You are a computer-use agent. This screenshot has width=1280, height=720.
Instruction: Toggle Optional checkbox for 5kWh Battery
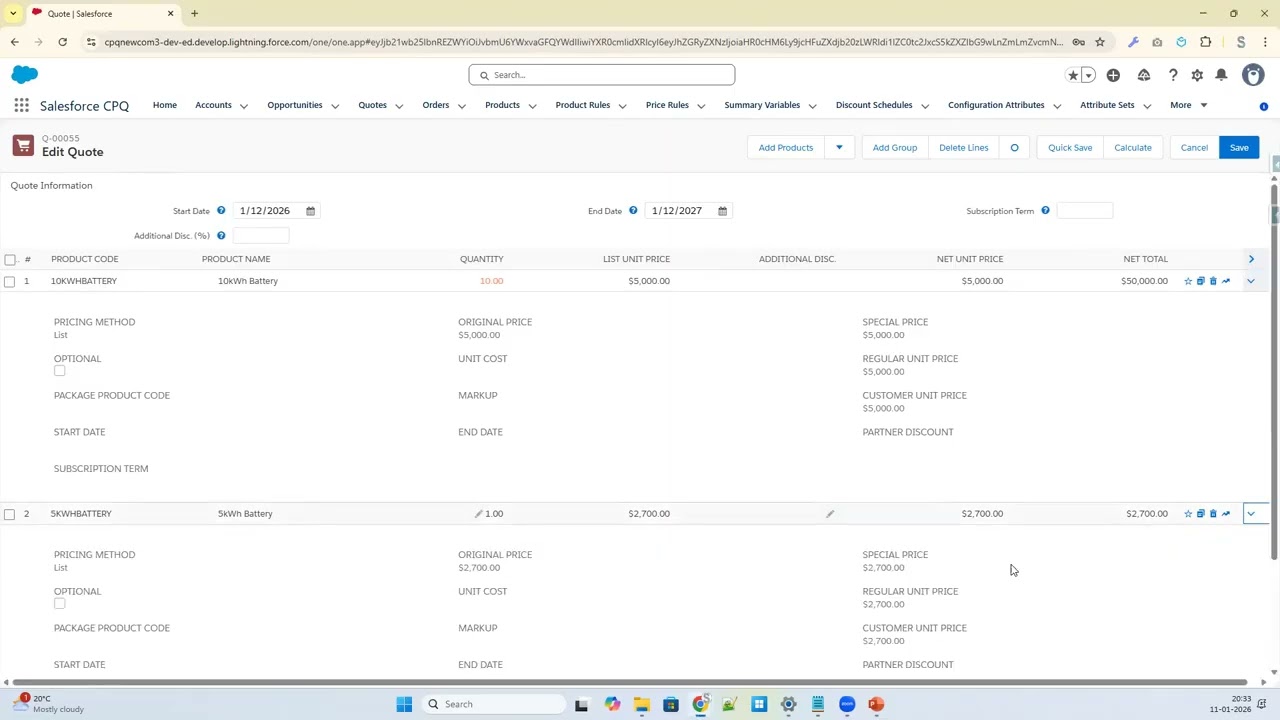[x=59, y=604]
